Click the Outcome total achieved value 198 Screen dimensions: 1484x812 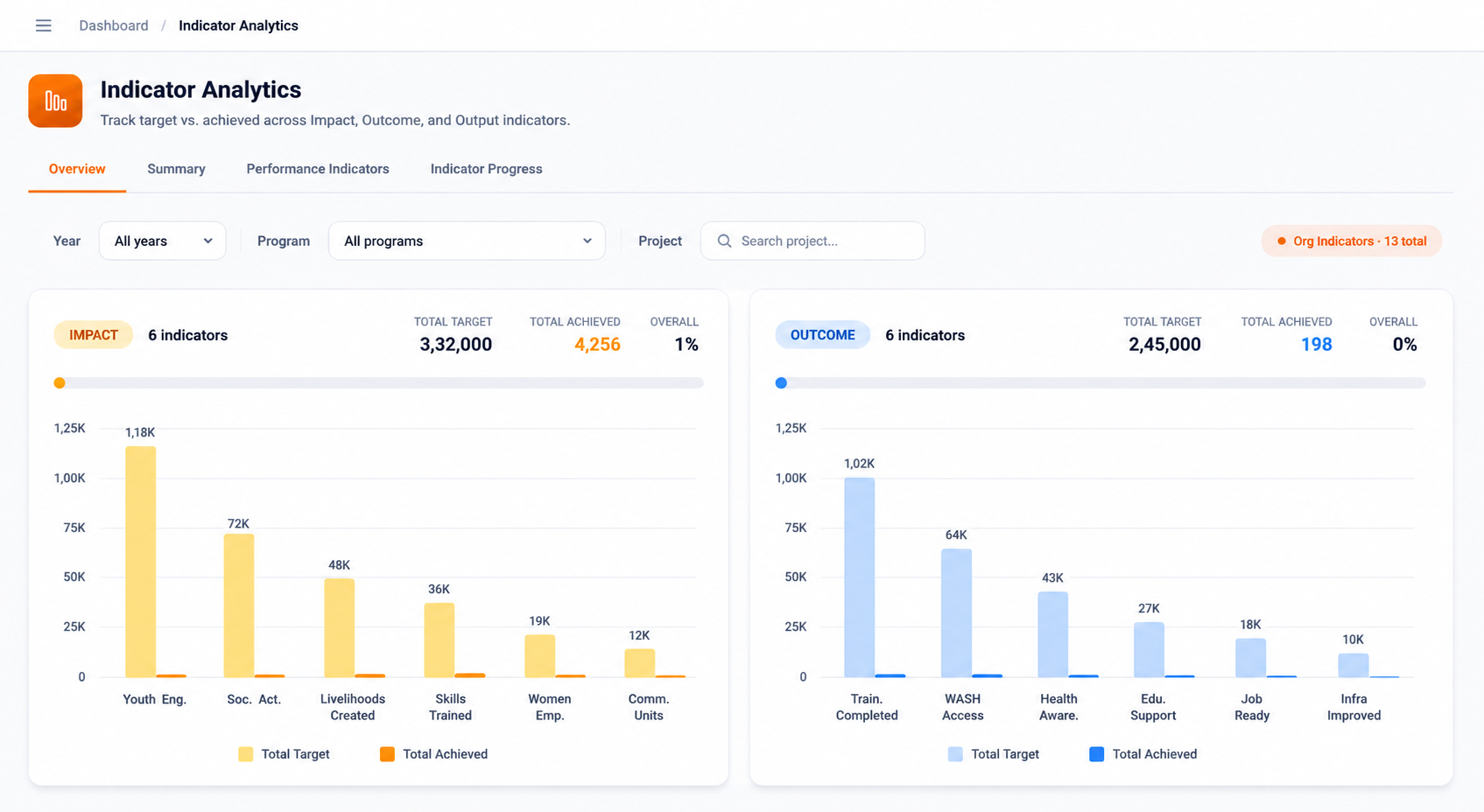(x=1316, y=345)
